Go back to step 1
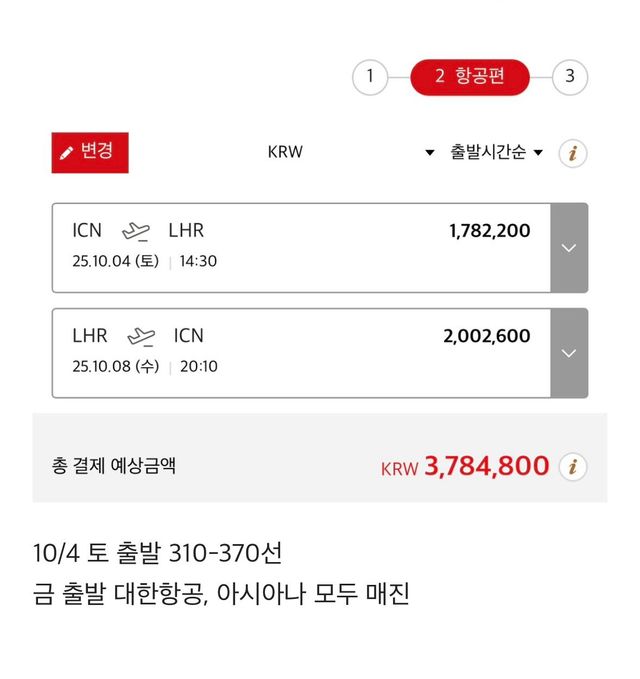Viewport: 640px width, 679px height. (370, 76)
